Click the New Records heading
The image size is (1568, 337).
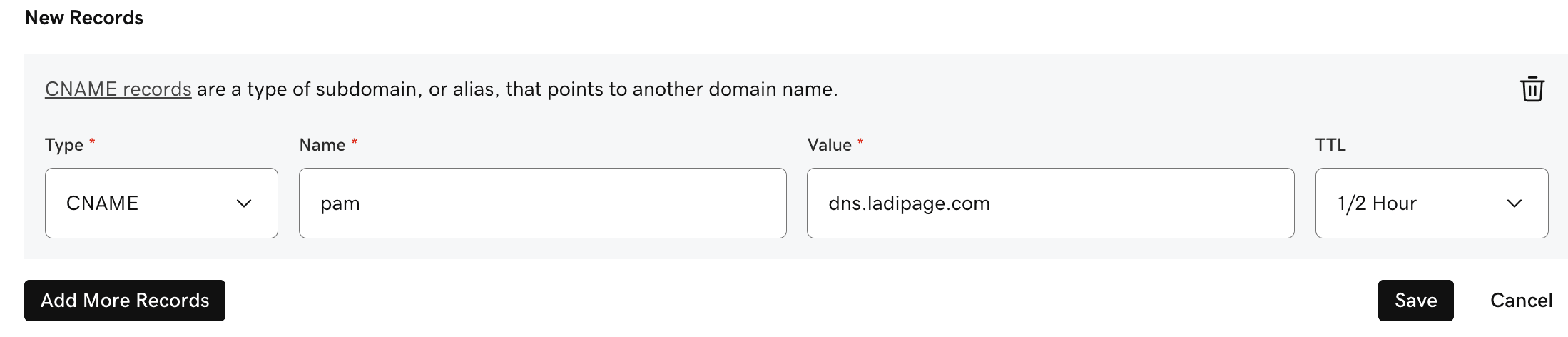click(x=84, y=18)
